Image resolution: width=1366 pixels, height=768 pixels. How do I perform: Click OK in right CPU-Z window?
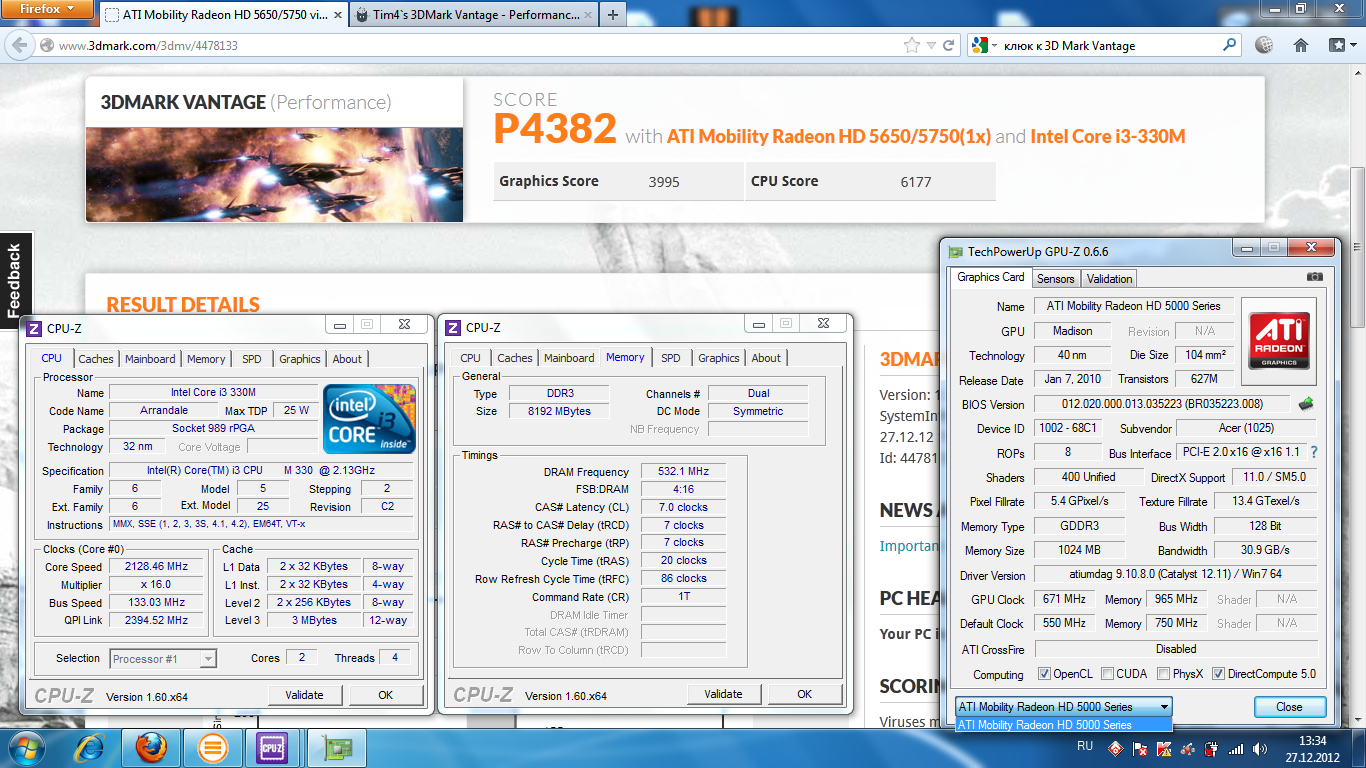click(805, 694)
